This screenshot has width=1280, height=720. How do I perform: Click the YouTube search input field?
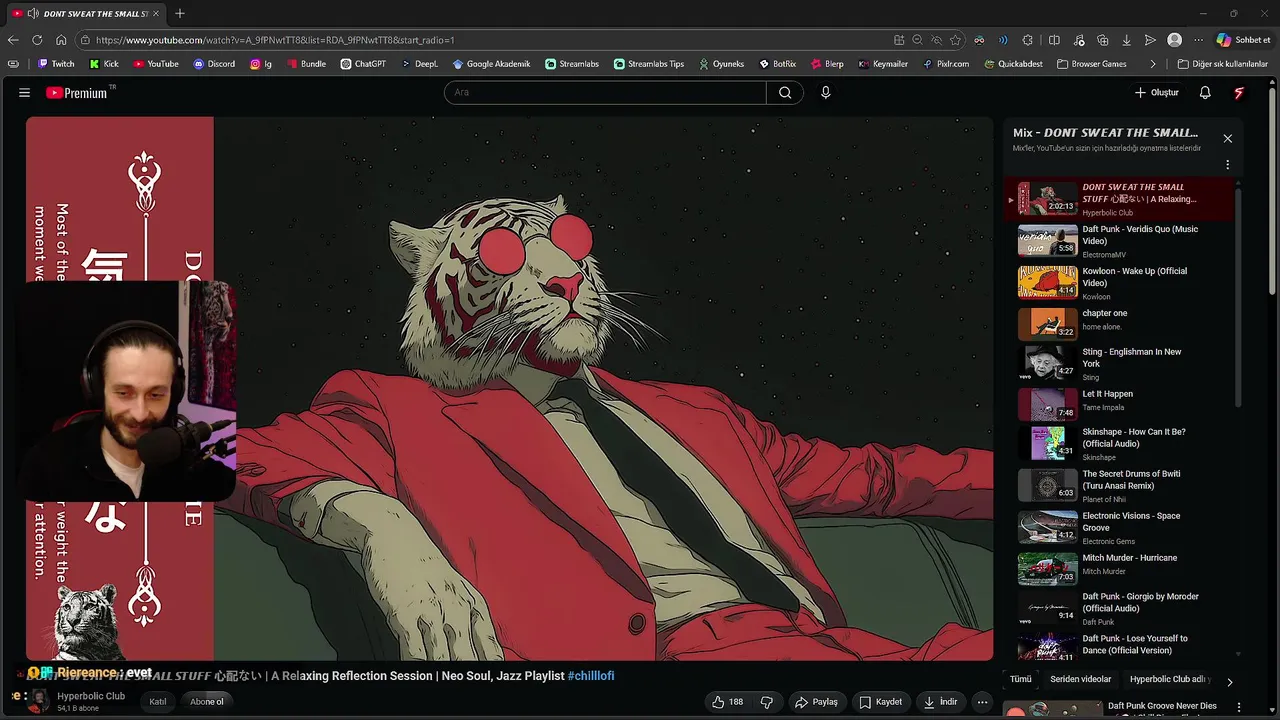(605, 92)
